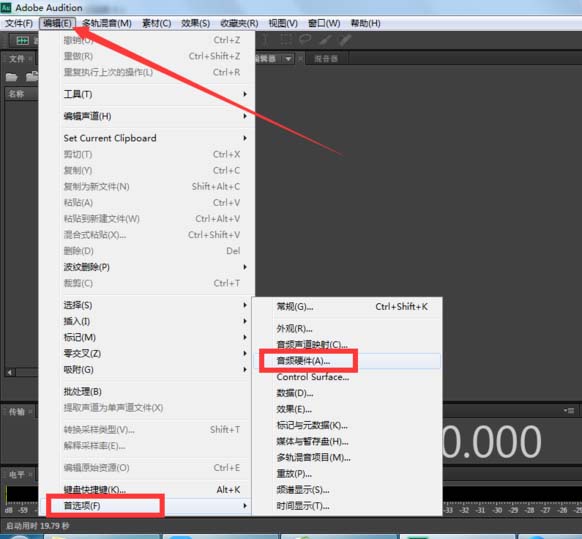Select the Paintbrush Selection tool
The width and height of the screenshot is (582, 539).
pos(326,40)
